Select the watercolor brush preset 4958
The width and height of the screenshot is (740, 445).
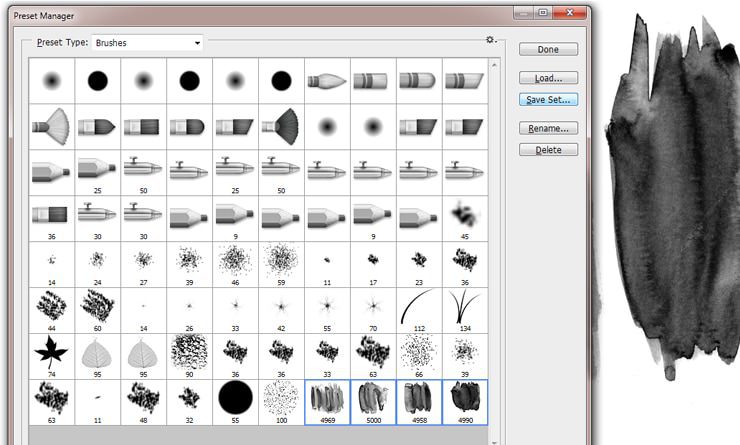coord(419,402)
